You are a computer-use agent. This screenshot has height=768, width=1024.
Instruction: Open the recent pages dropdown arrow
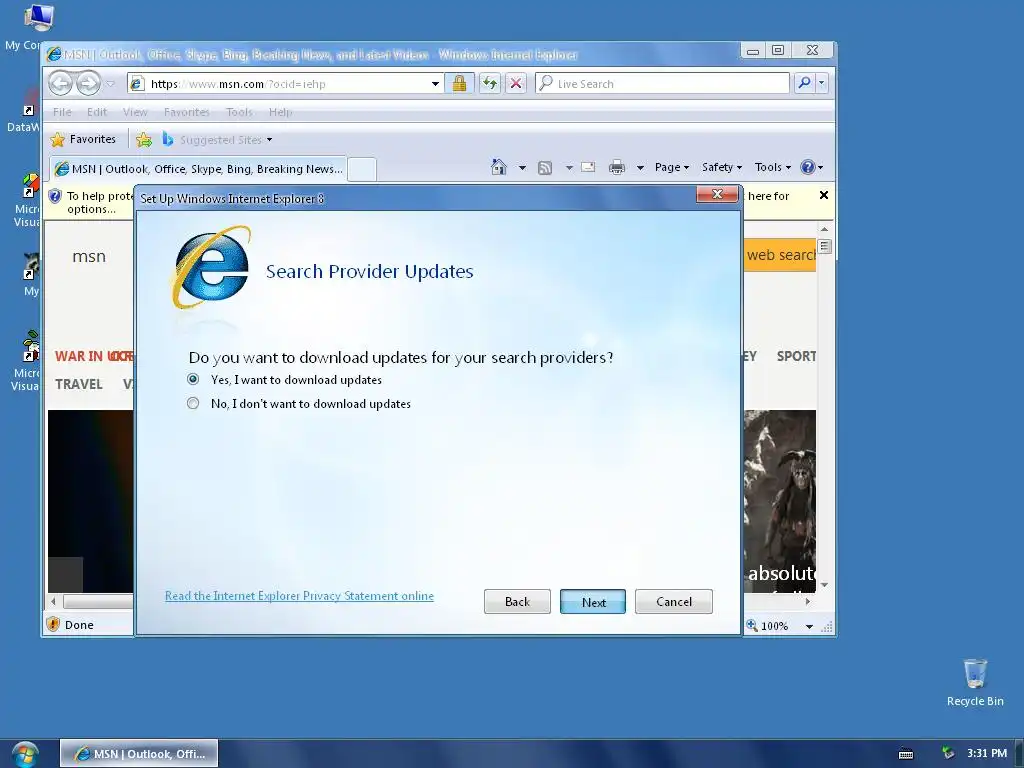tap(110, 84)
